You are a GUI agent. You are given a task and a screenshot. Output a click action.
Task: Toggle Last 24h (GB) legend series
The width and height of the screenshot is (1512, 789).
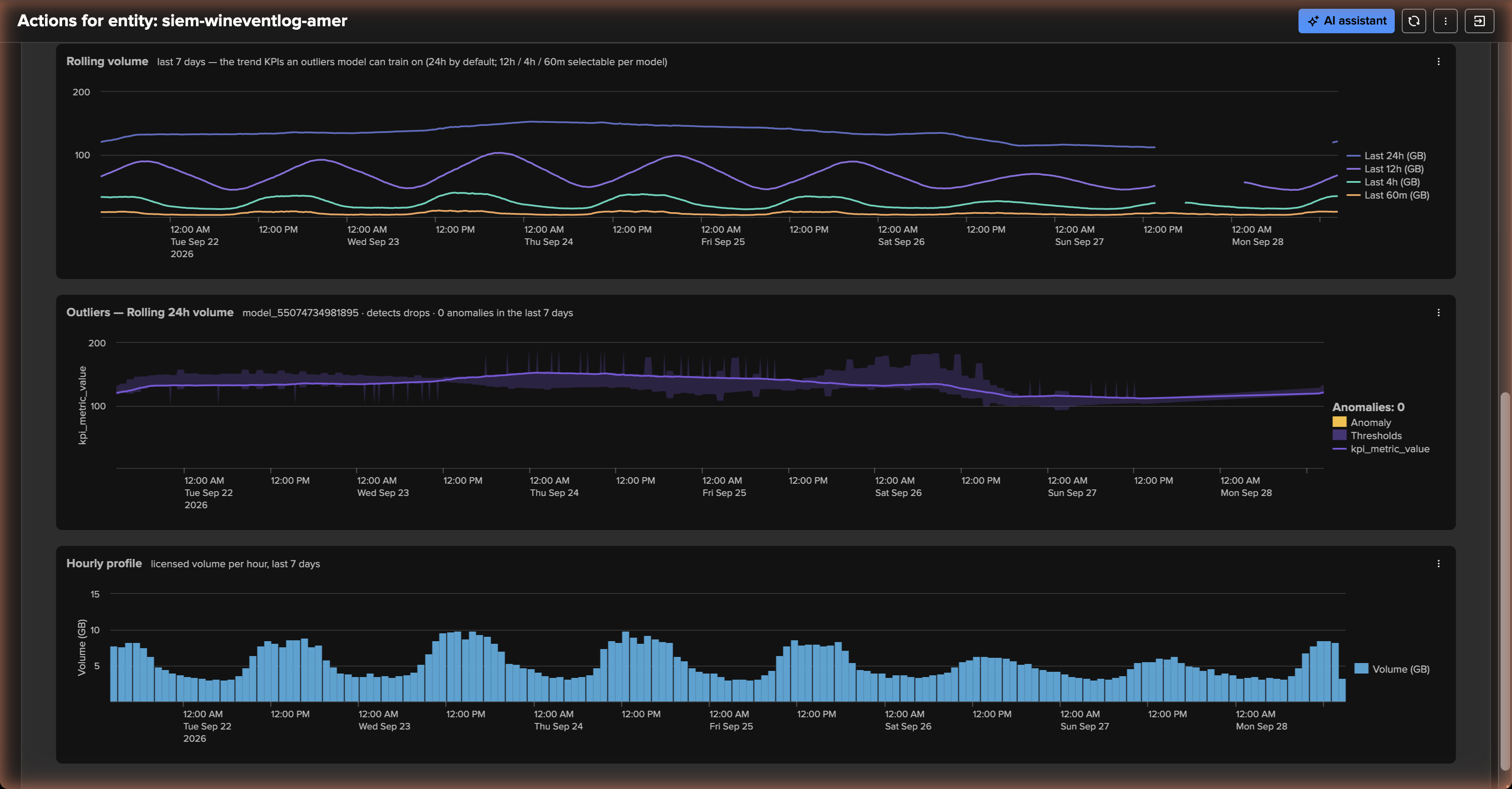pos(1386,155)
